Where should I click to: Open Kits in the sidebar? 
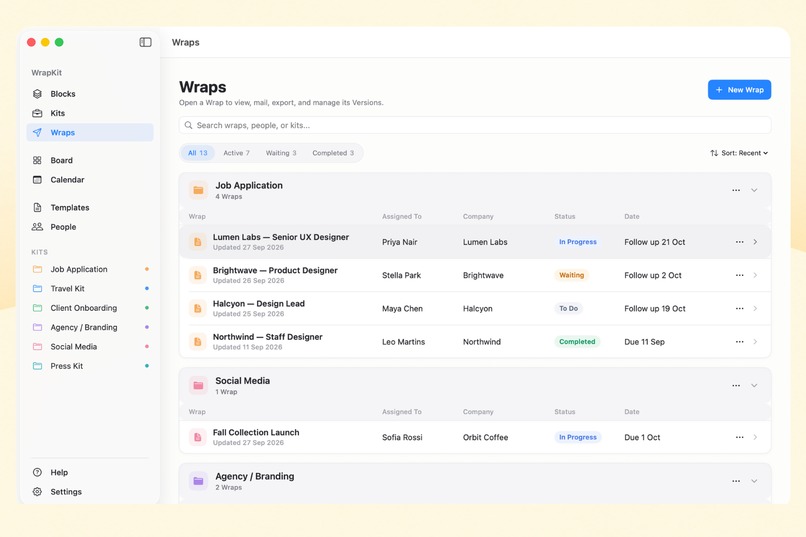(90, 113)
